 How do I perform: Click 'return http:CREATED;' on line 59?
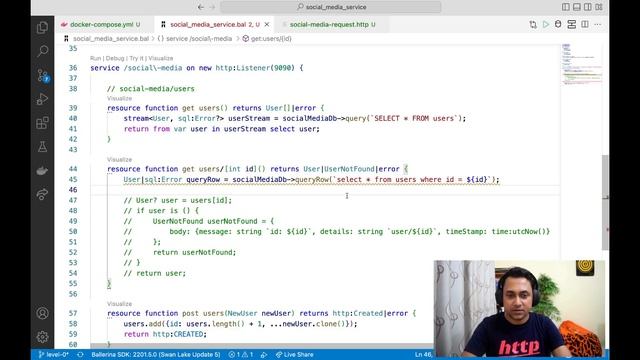pyautogui.click(x=165, y=334)
